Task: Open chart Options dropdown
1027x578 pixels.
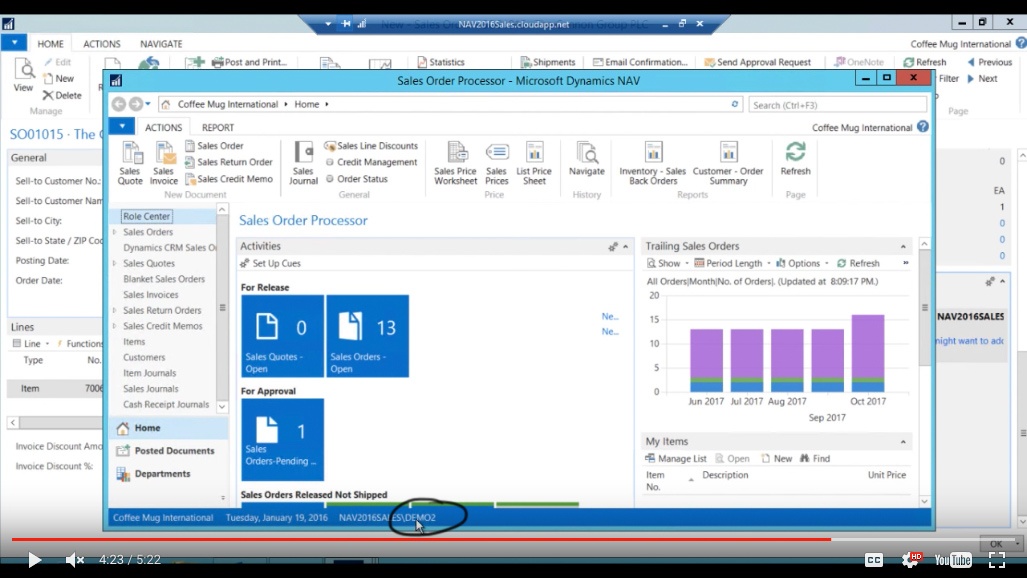Action: 802,263
